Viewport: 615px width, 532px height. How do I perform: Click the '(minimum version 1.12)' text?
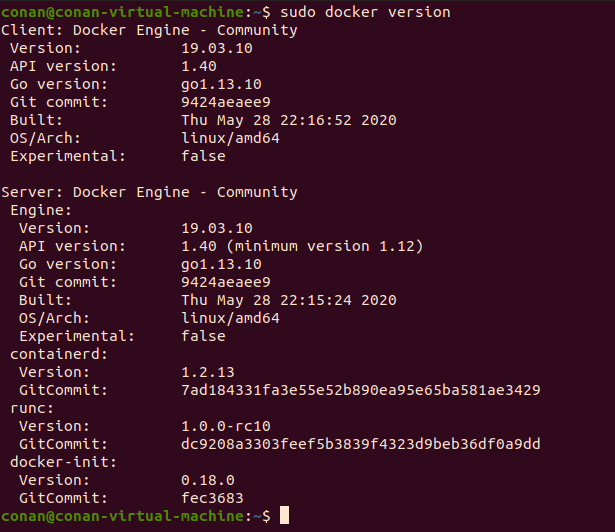[x=325, y=246]
